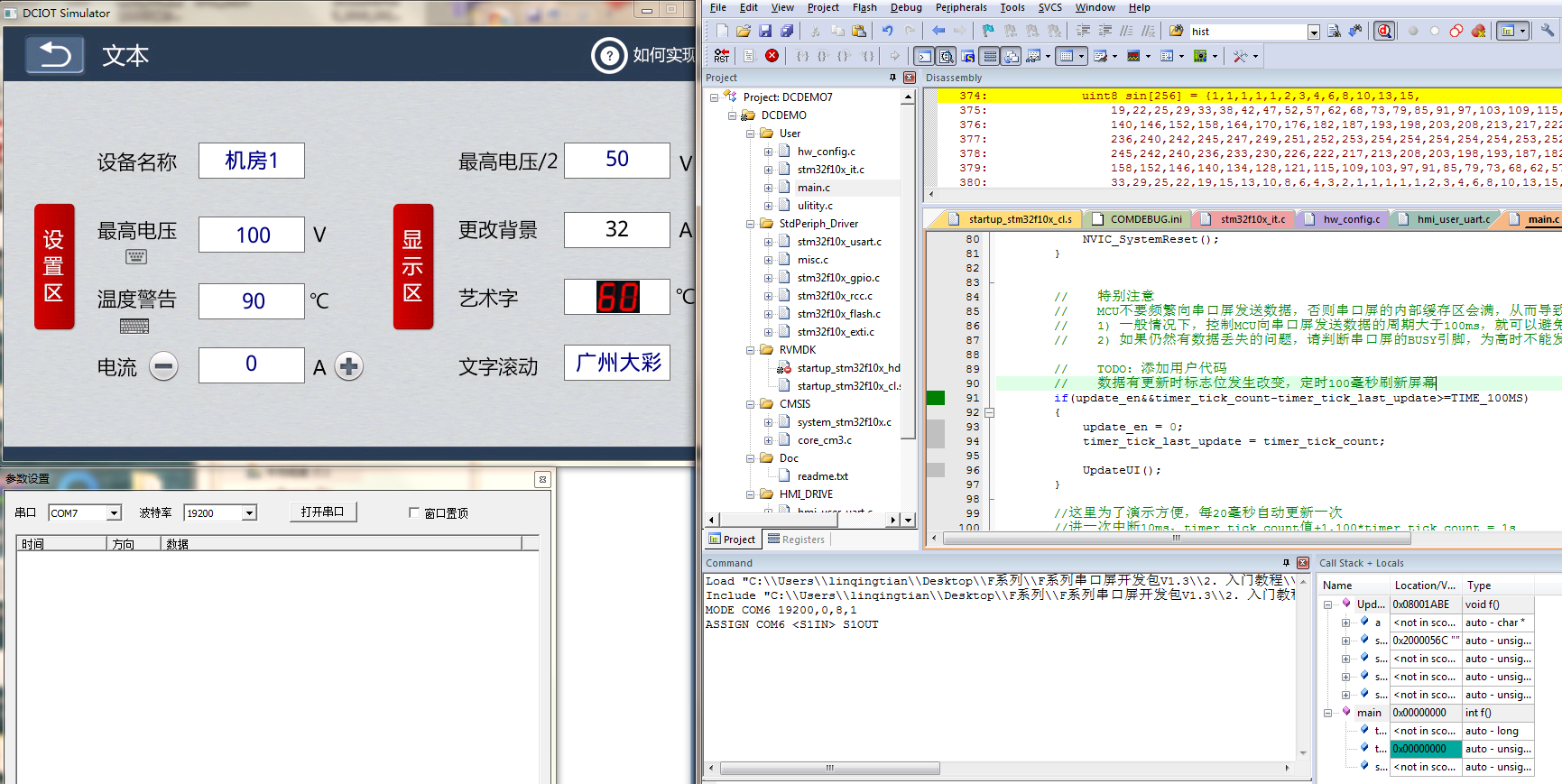Click the Save file toolbar icon
1562x784 pixels.
[765, 32]
